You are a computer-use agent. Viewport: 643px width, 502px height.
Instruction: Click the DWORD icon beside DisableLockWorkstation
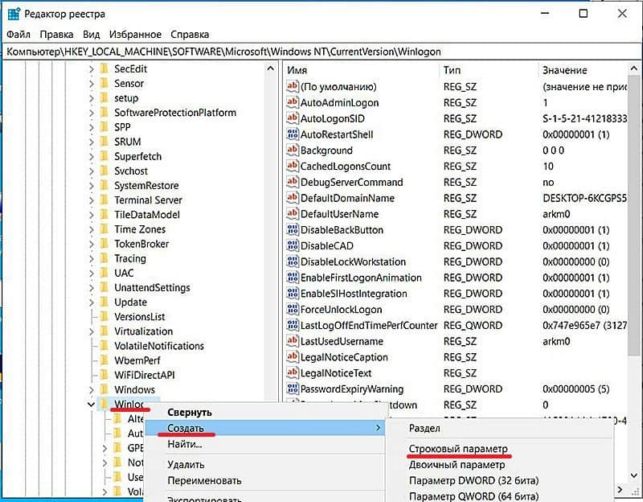292,262
